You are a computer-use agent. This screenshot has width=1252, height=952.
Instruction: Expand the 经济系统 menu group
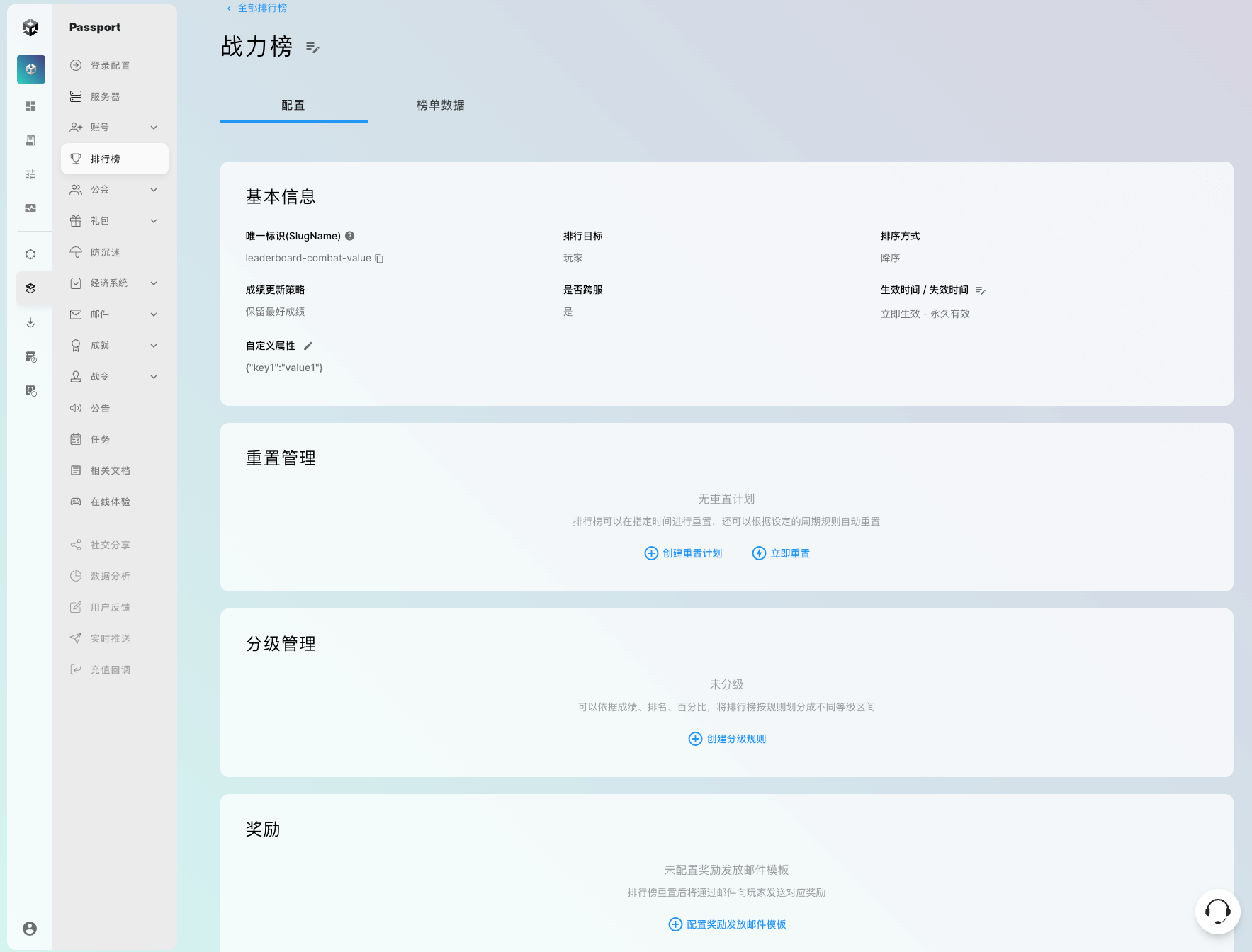coord(154,283)
